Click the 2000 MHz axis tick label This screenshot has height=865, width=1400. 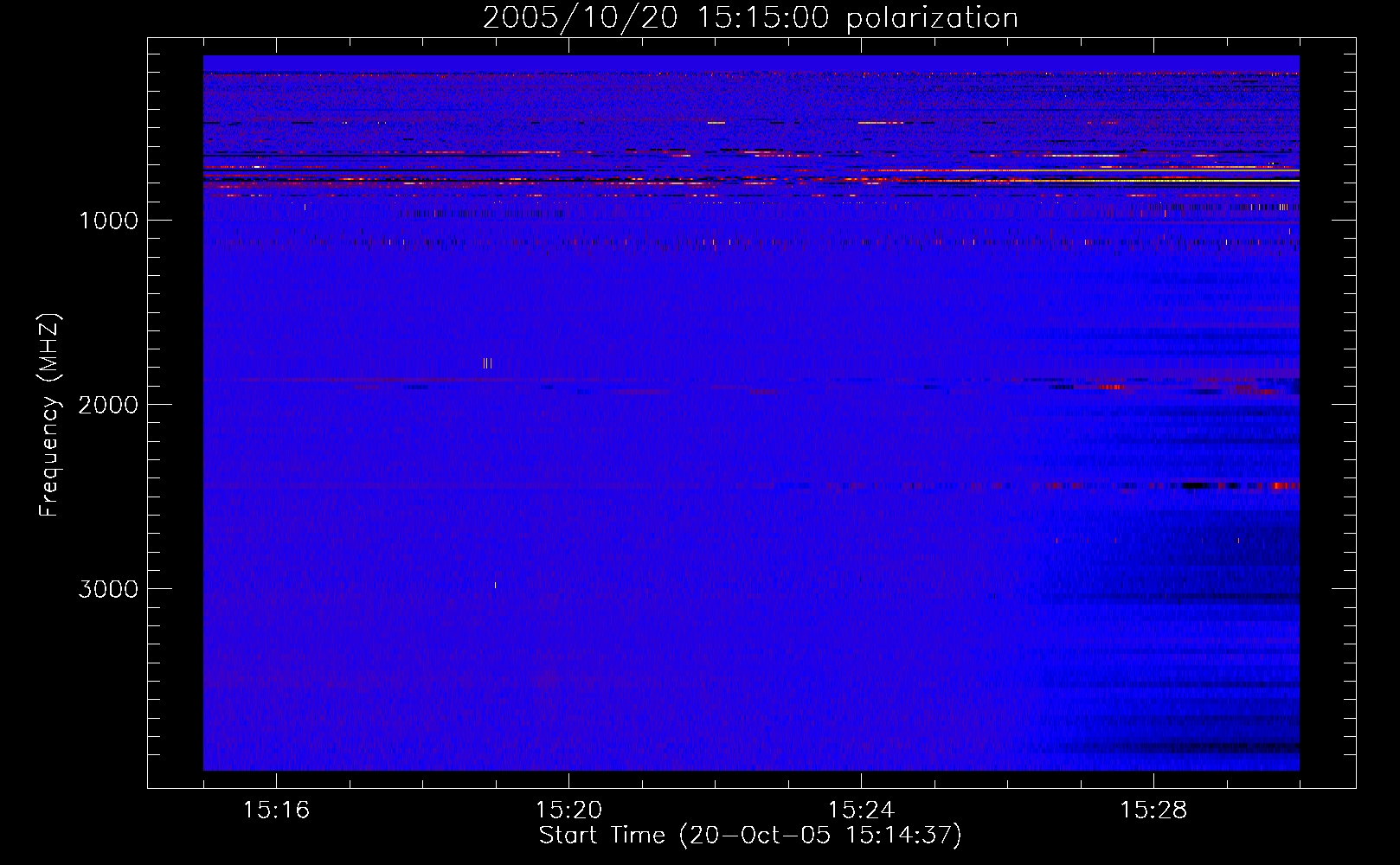pyautogui.click(x=108, y=405)
